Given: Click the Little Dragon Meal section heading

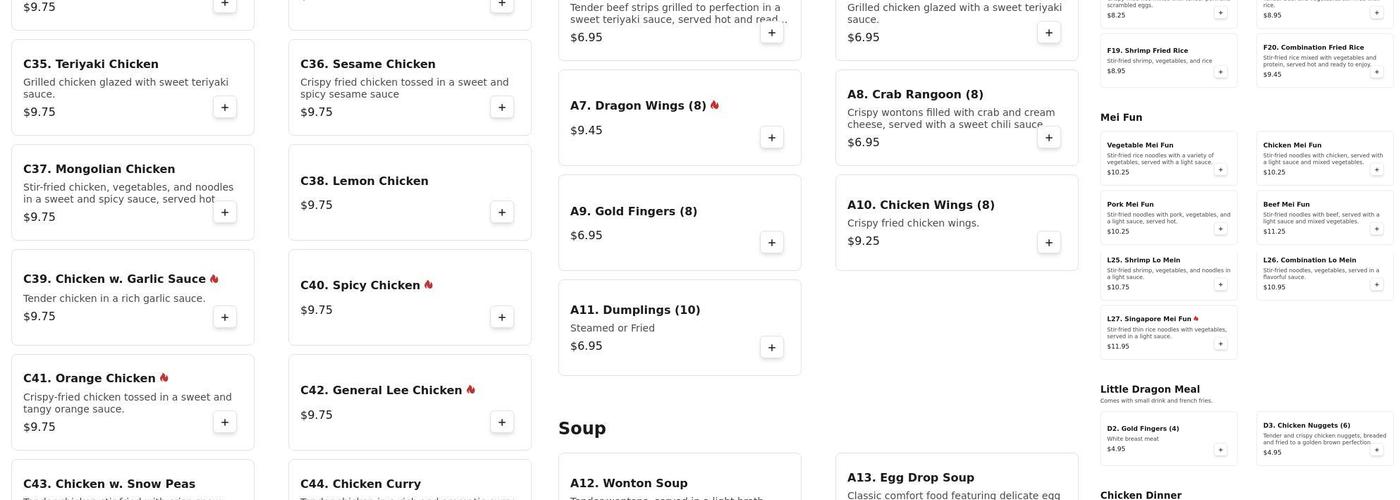Looking at the screenshot, I should [x=1149, y=390].
